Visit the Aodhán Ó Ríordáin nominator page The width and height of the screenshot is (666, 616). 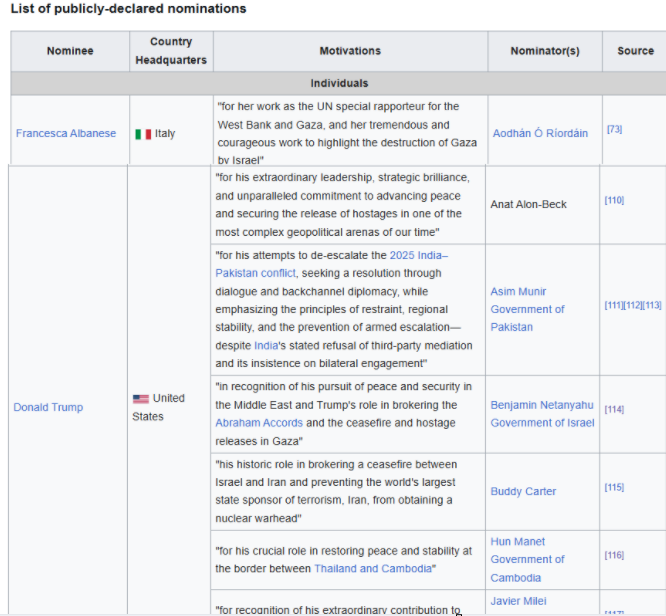[x=540, y=133]
